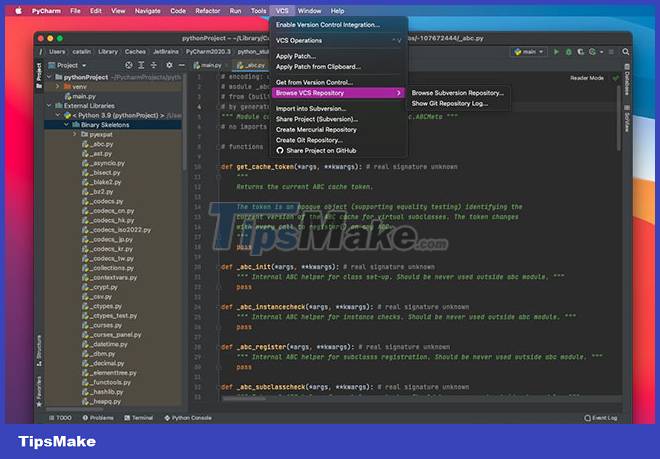This screenshot has width=660, height=459.
Task: Open the Database side panel
Action: 627,83
